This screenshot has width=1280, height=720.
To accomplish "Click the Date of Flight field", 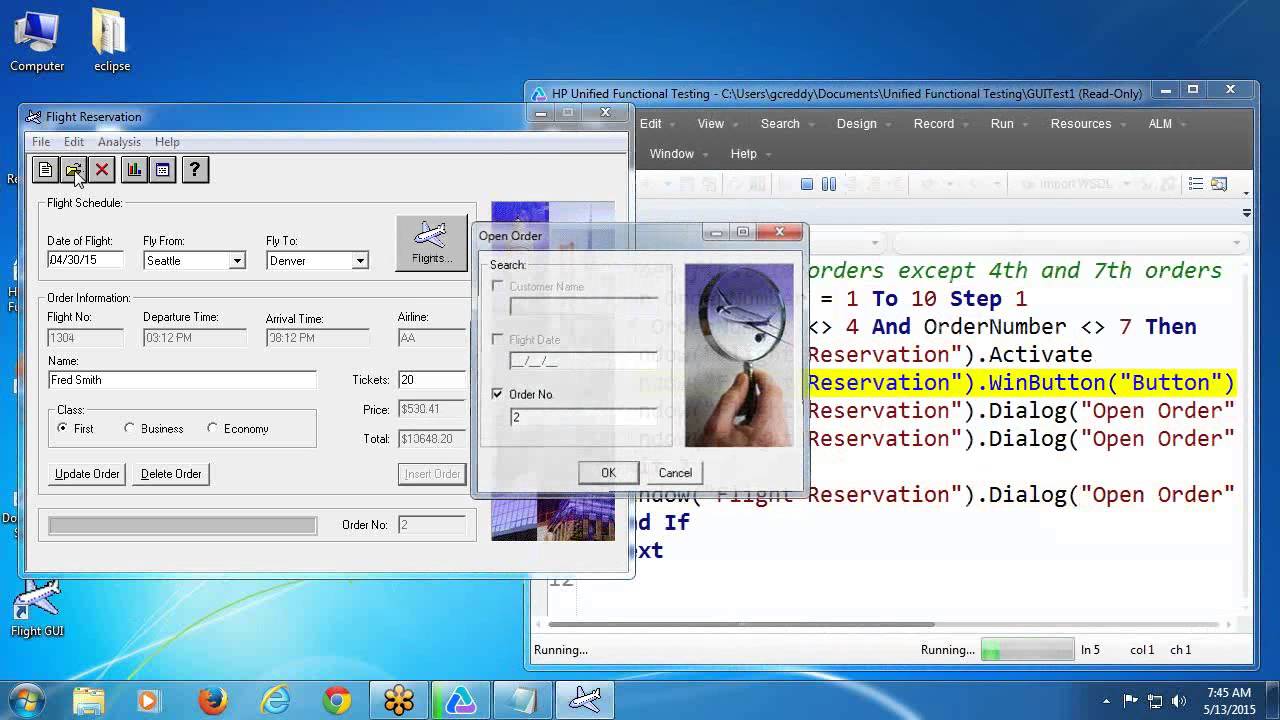I will pyautogui.click(x=85, y=260).
